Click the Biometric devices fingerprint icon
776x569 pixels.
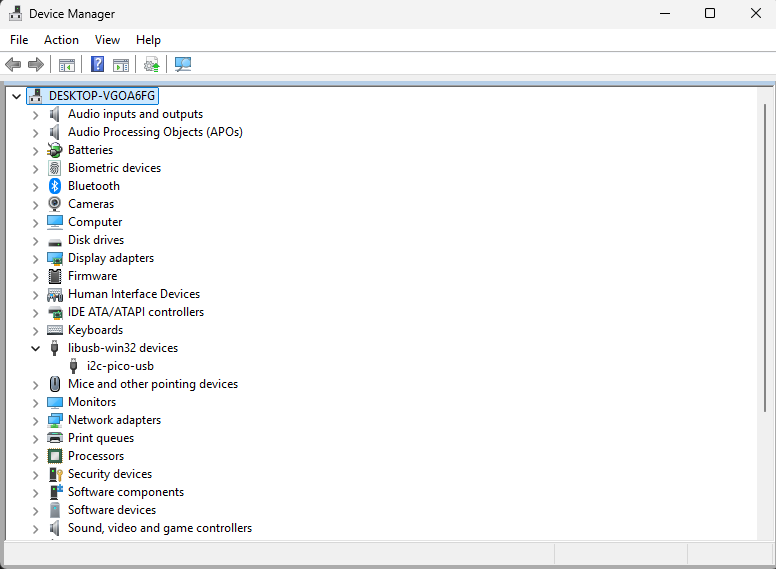pos(54,168)
